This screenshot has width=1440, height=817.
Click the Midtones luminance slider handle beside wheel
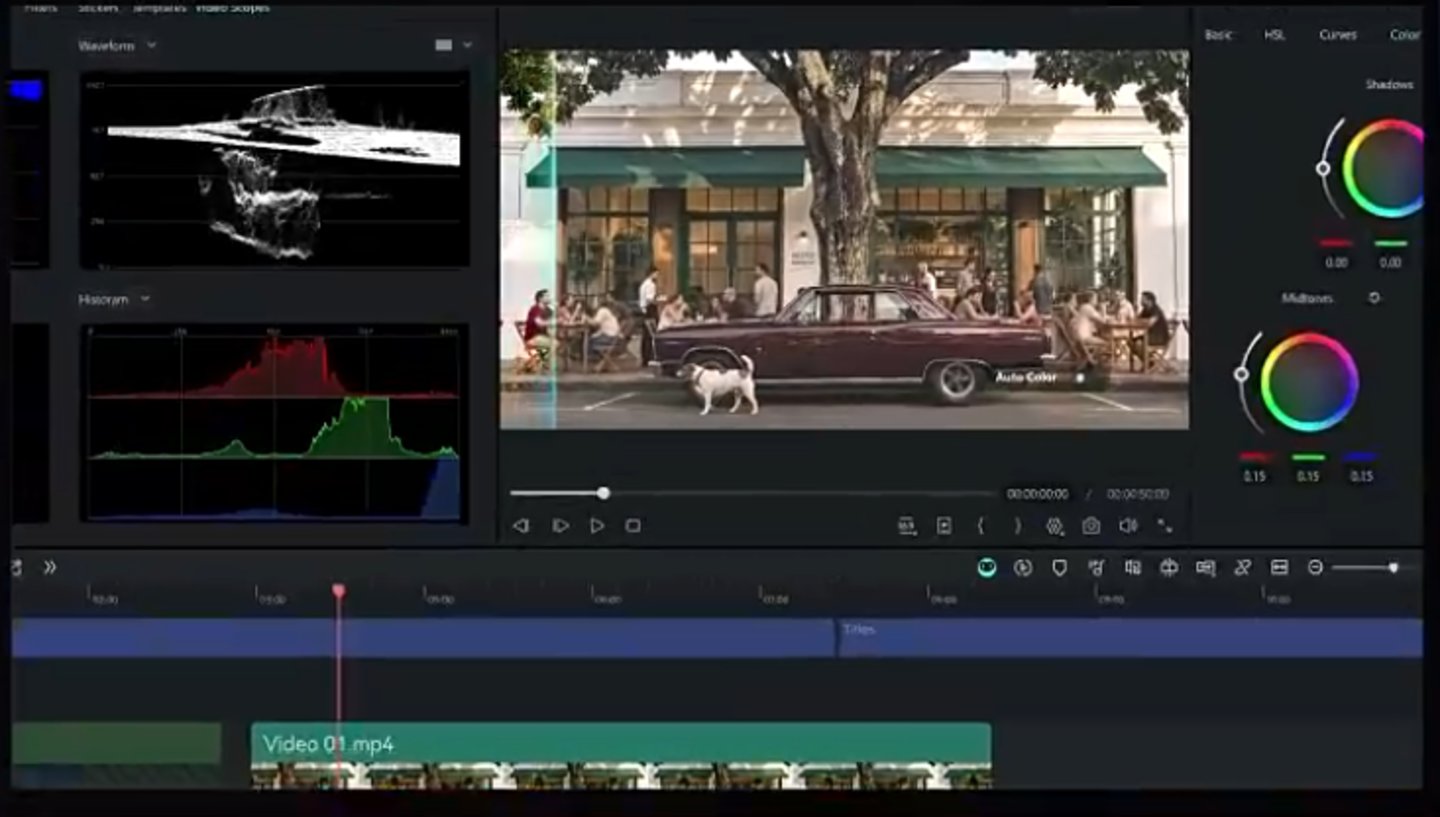[1241, 374]
